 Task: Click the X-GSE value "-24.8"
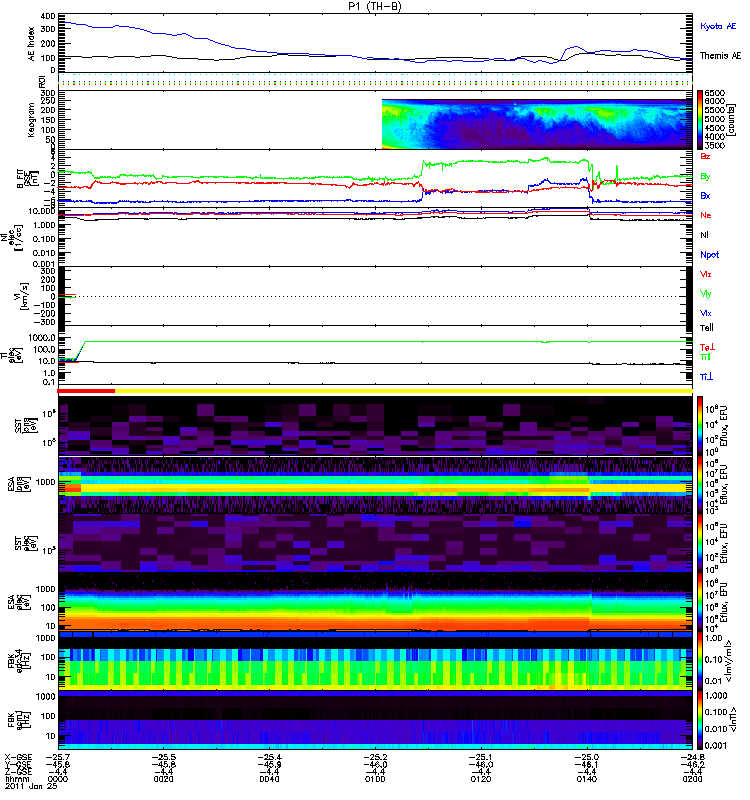point(692,757)
